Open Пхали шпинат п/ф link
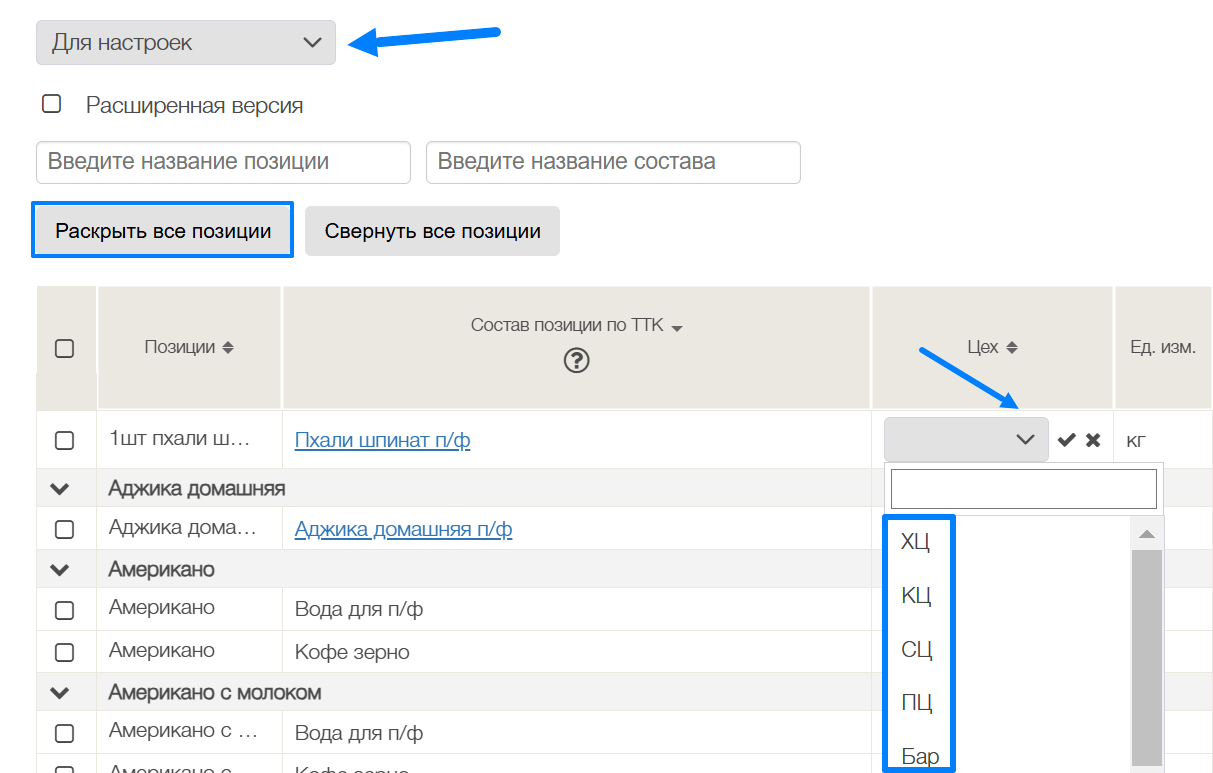This screenshot has width=1213, height=773. 382,440
